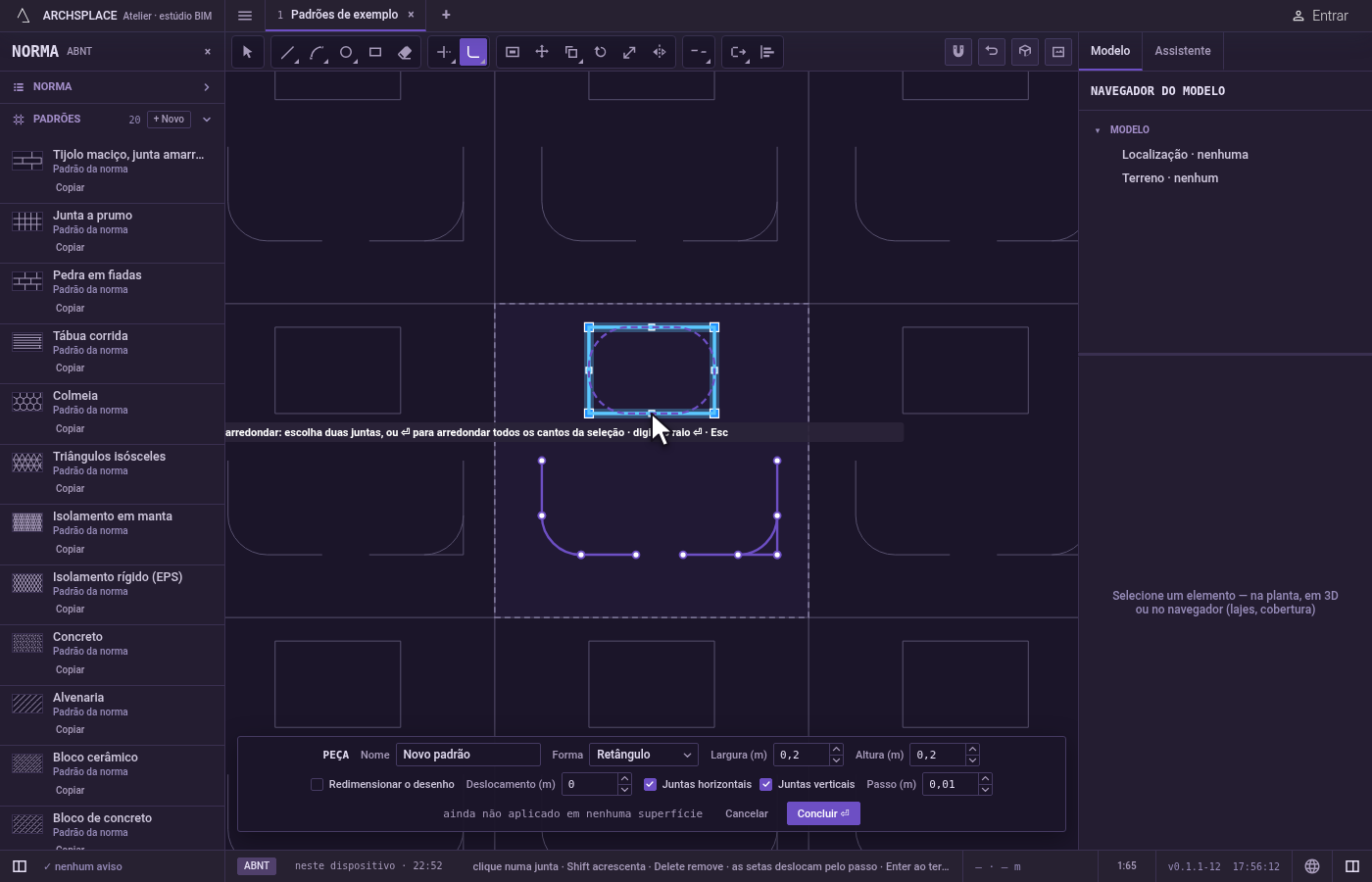Select the mirror/flip tool
This screenshot has width=1372, height=882.
click(660, 52)
